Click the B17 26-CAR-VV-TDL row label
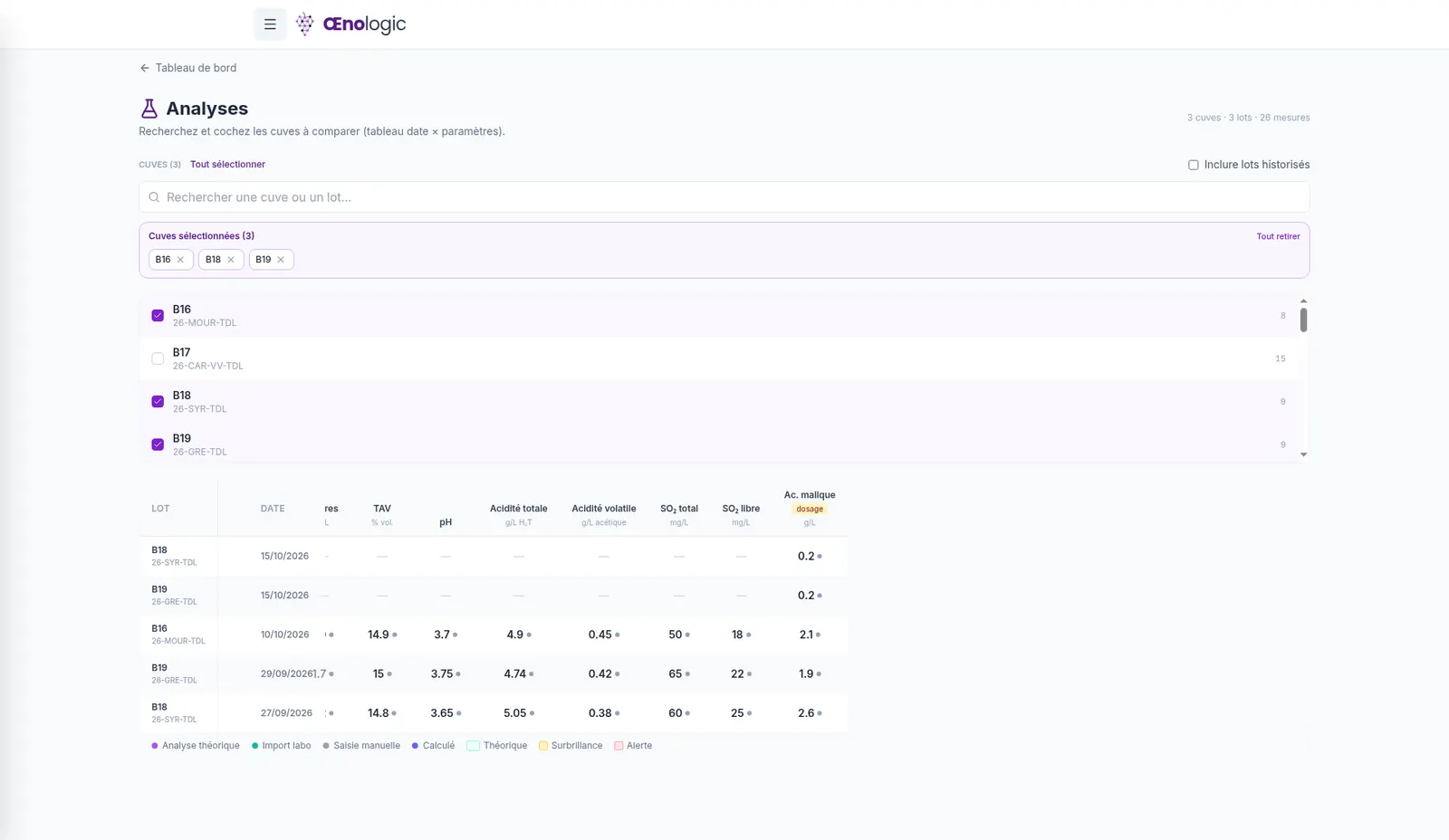 tap(207, 358)
